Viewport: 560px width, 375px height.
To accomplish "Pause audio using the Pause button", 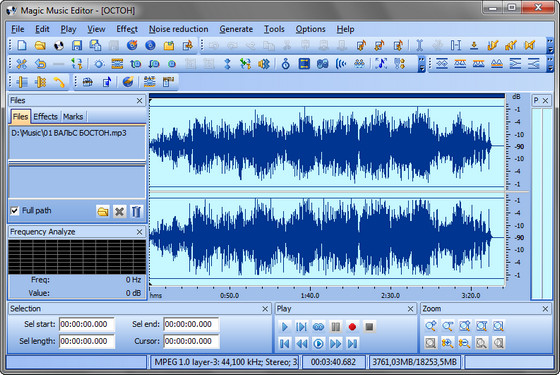I will pyautogui.click(x=335, y=327).
